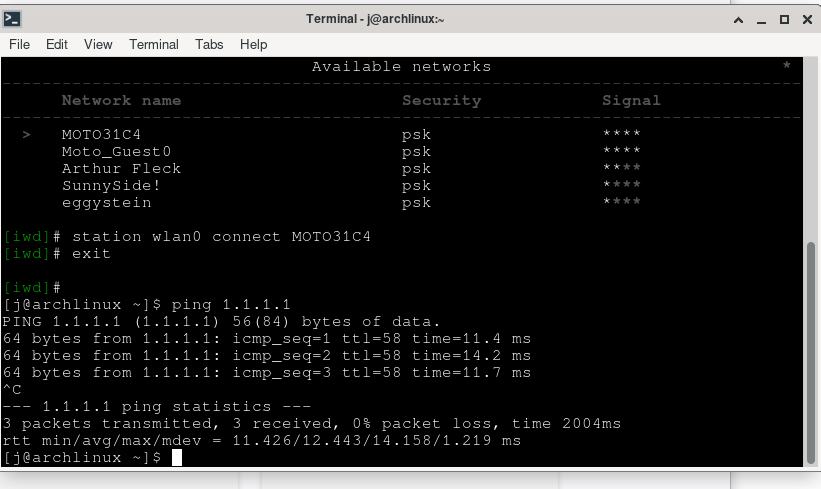Open the File menu
The width and height of the screenshot is (821, 489).
click(x=19, y=45)
